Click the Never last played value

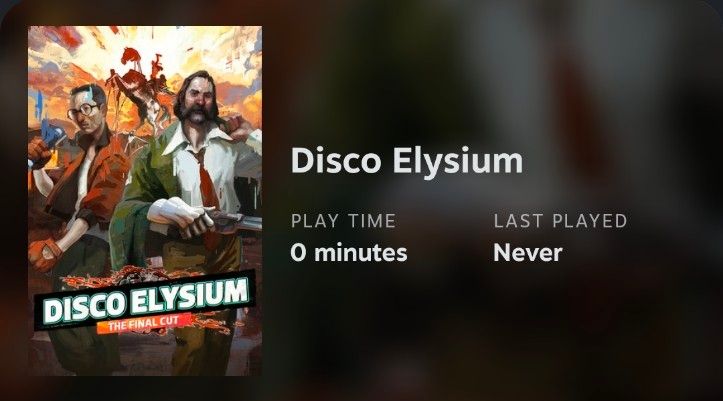click(527, 253)
